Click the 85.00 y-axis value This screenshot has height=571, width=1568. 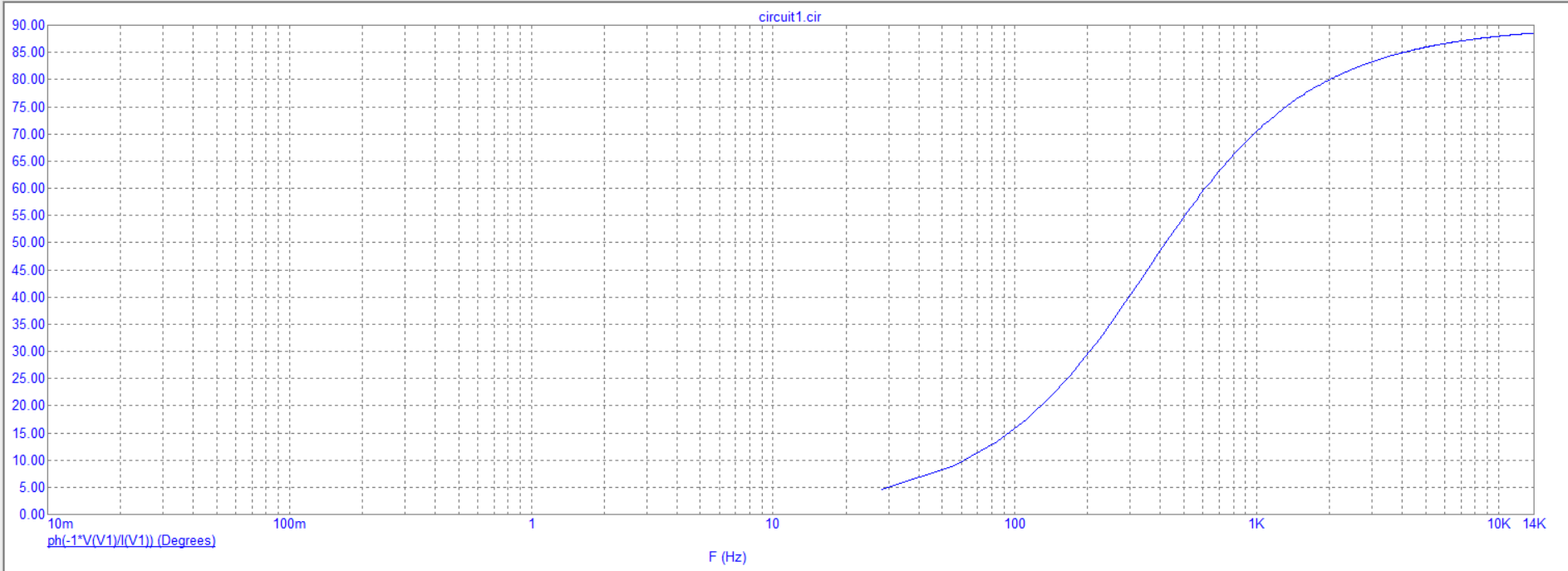coord(28,52)
